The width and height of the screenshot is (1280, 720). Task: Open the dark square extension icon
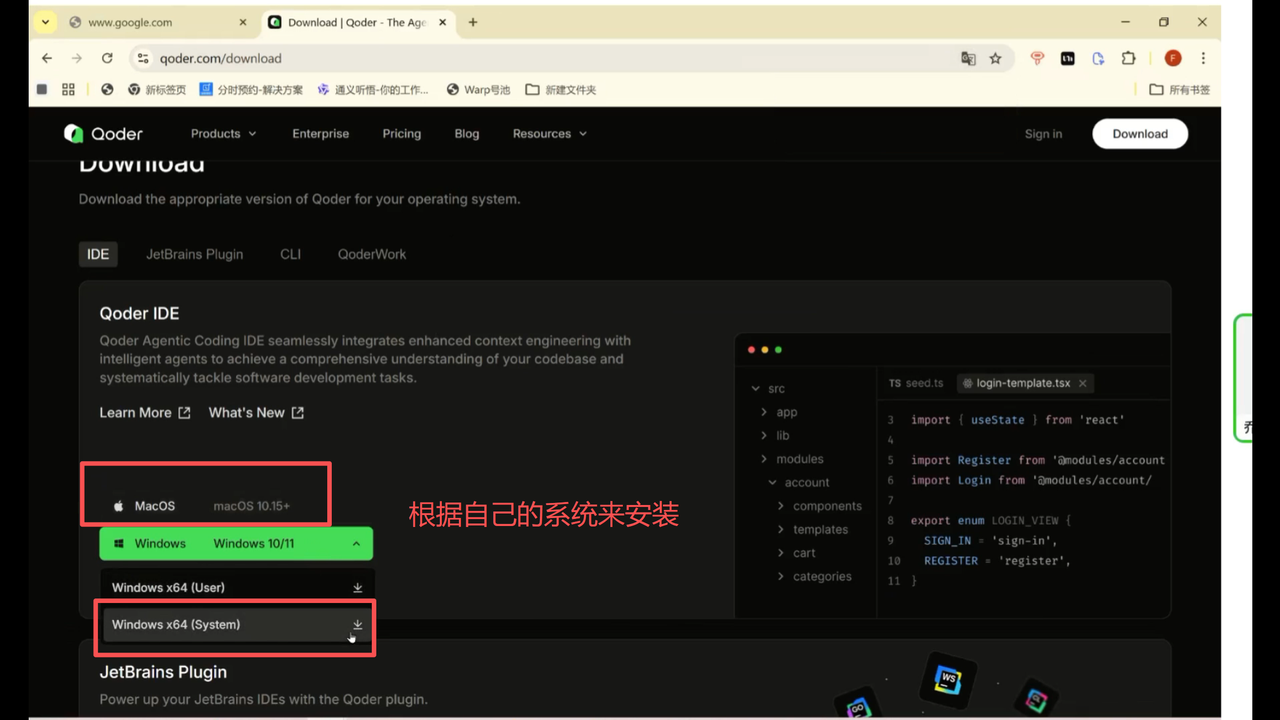(x=1067, y=59)
